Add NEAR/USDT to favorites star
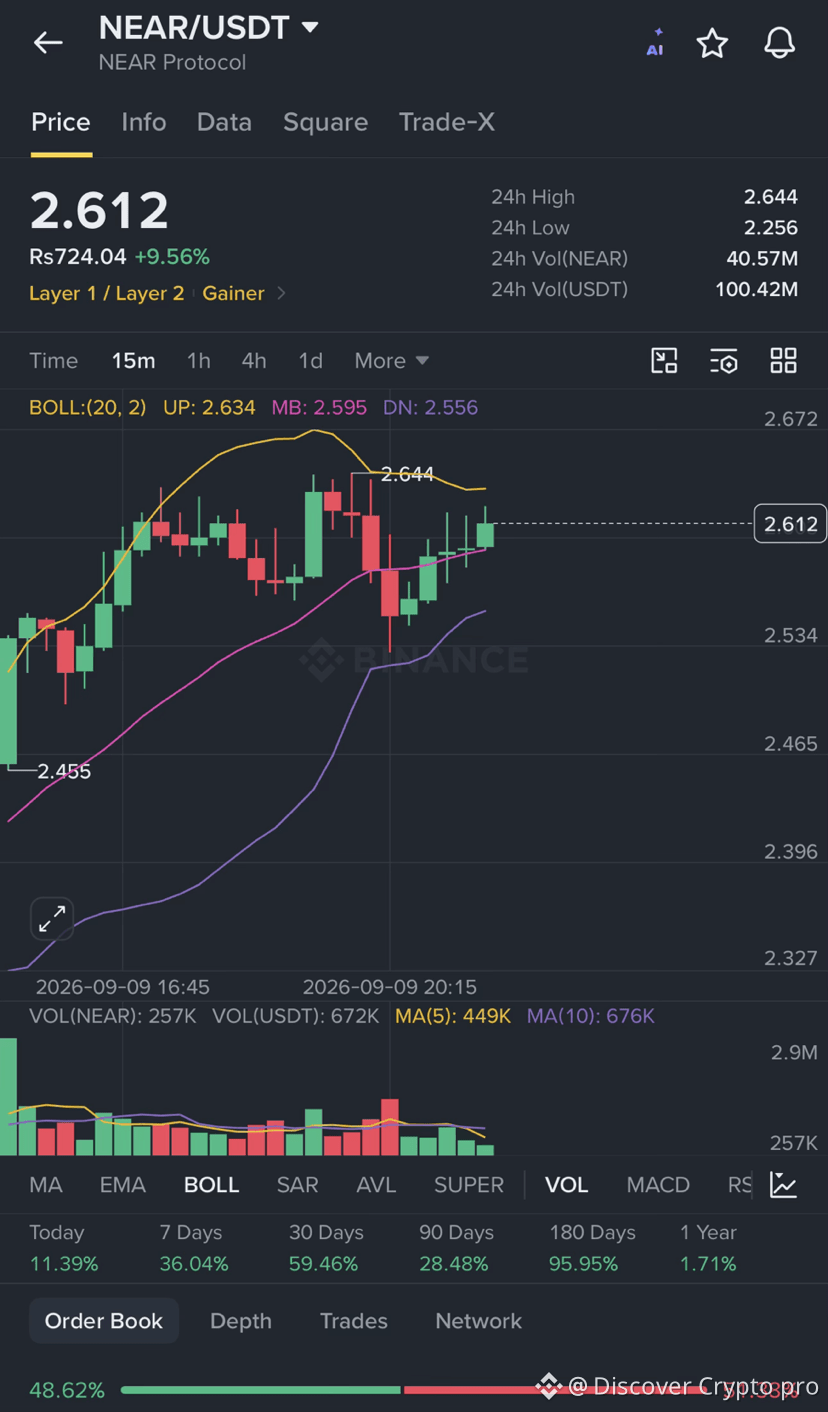The width and height of the screenshot is (828, 1412). (712, 43)
